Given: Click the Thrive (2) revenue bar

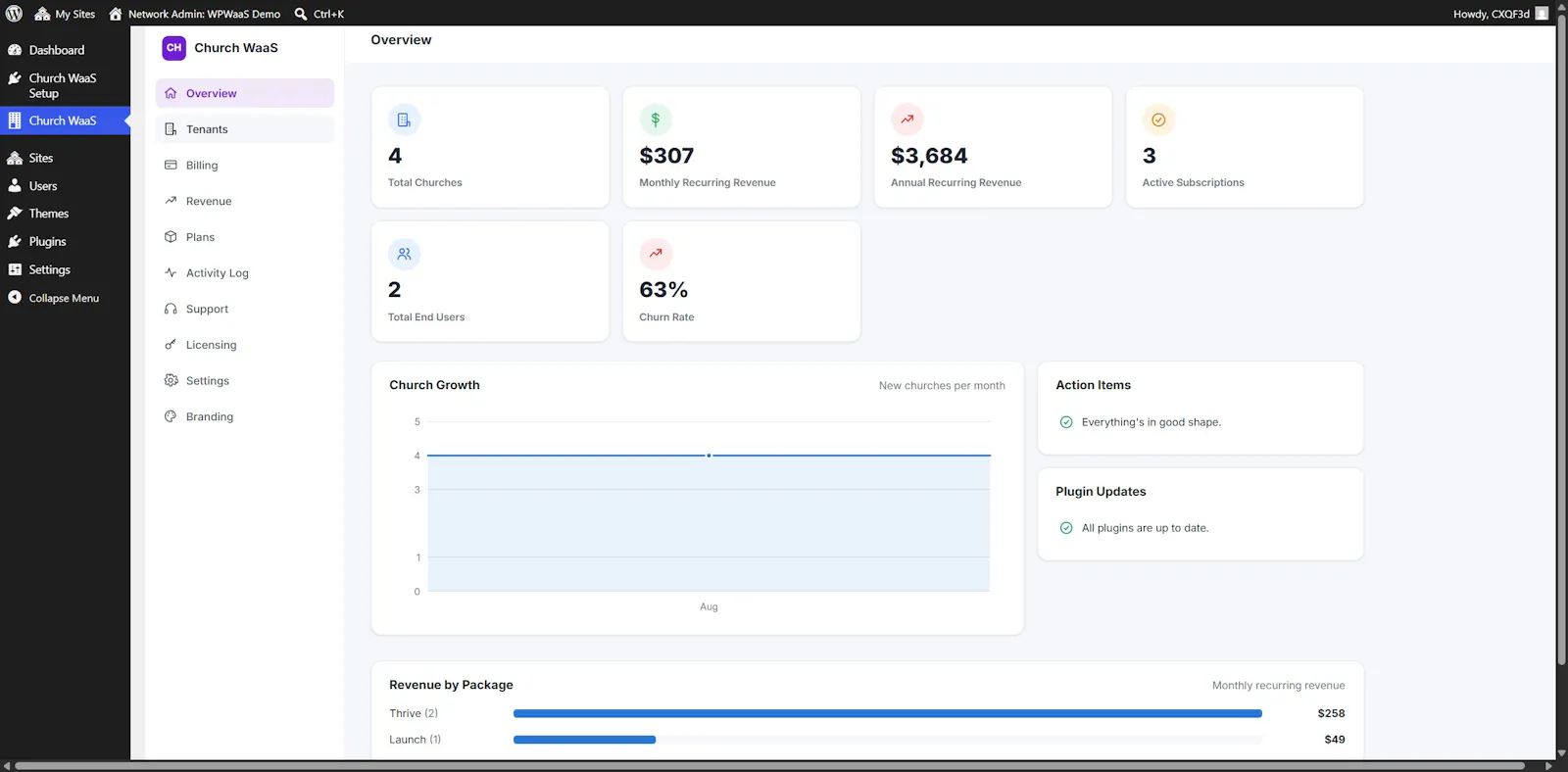Looking at the screenshot, I should click(x=888, y=713).
